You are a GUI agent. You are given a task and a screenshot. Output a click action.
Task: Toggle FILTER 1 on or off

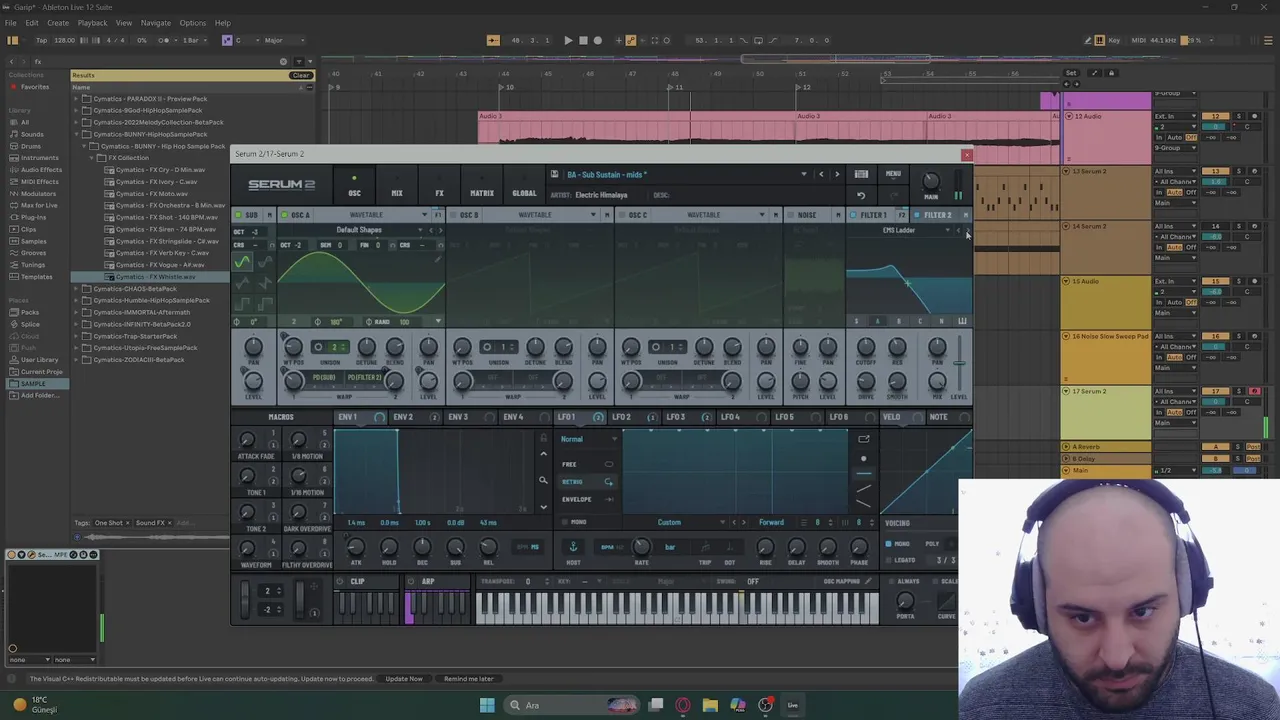(853, 215)
